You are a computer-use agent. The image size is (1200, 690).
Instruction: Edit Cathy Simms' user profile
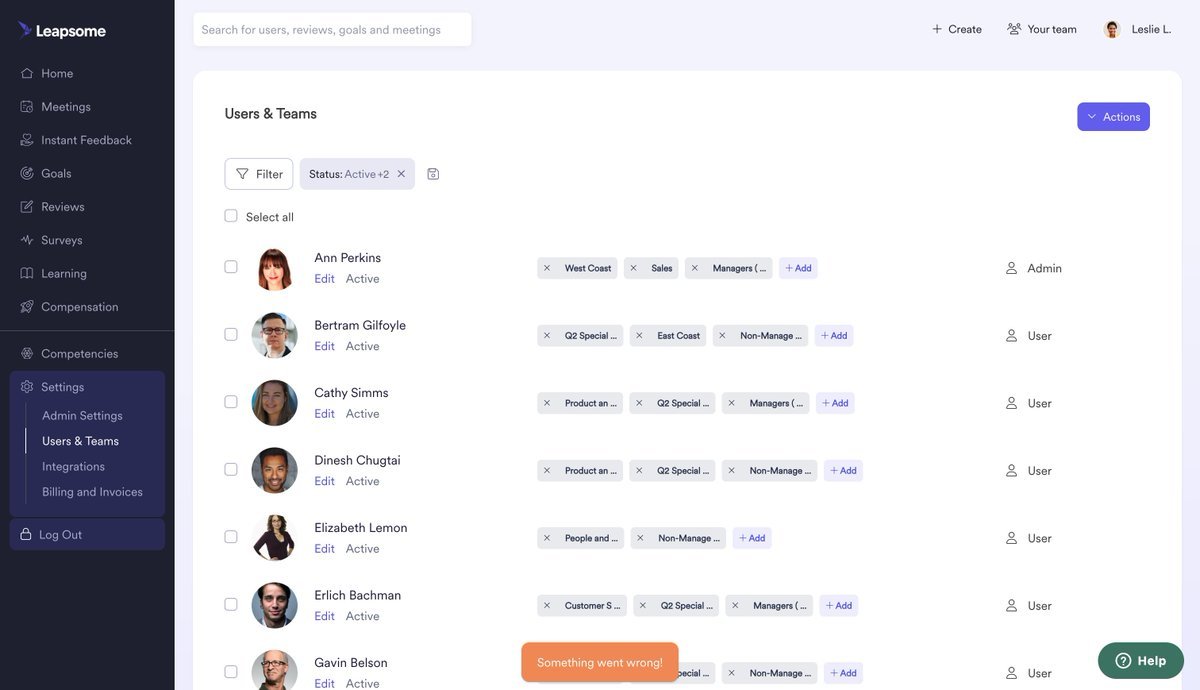pos(324,414)
